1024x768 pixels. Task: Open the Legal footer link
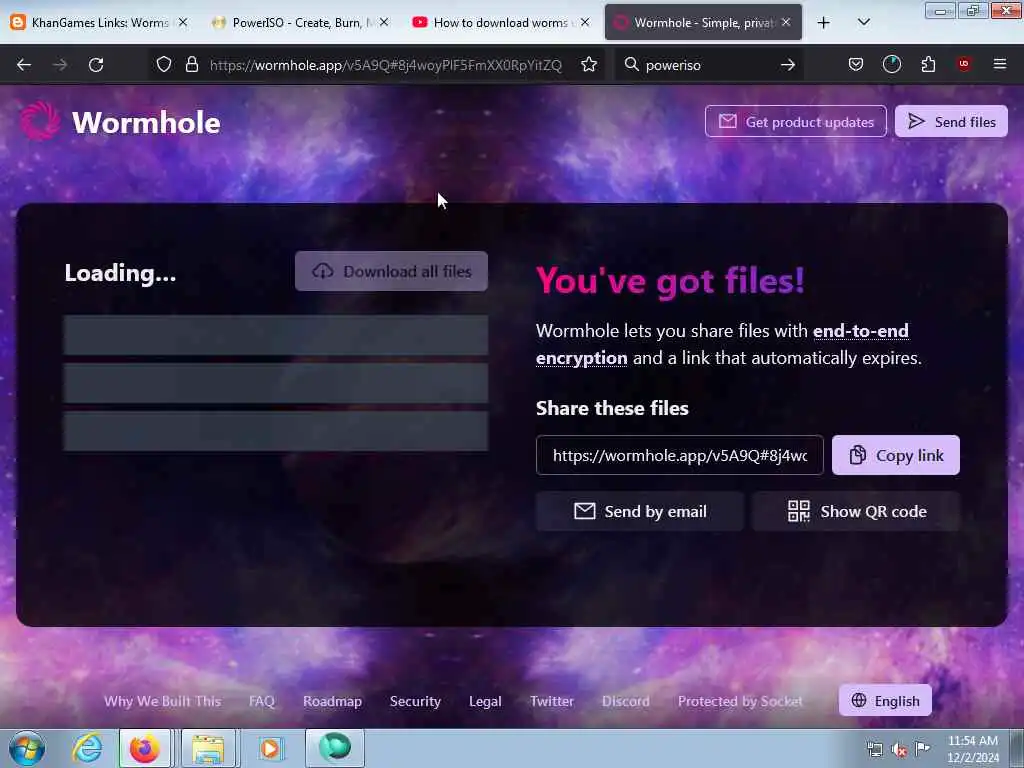485,701
